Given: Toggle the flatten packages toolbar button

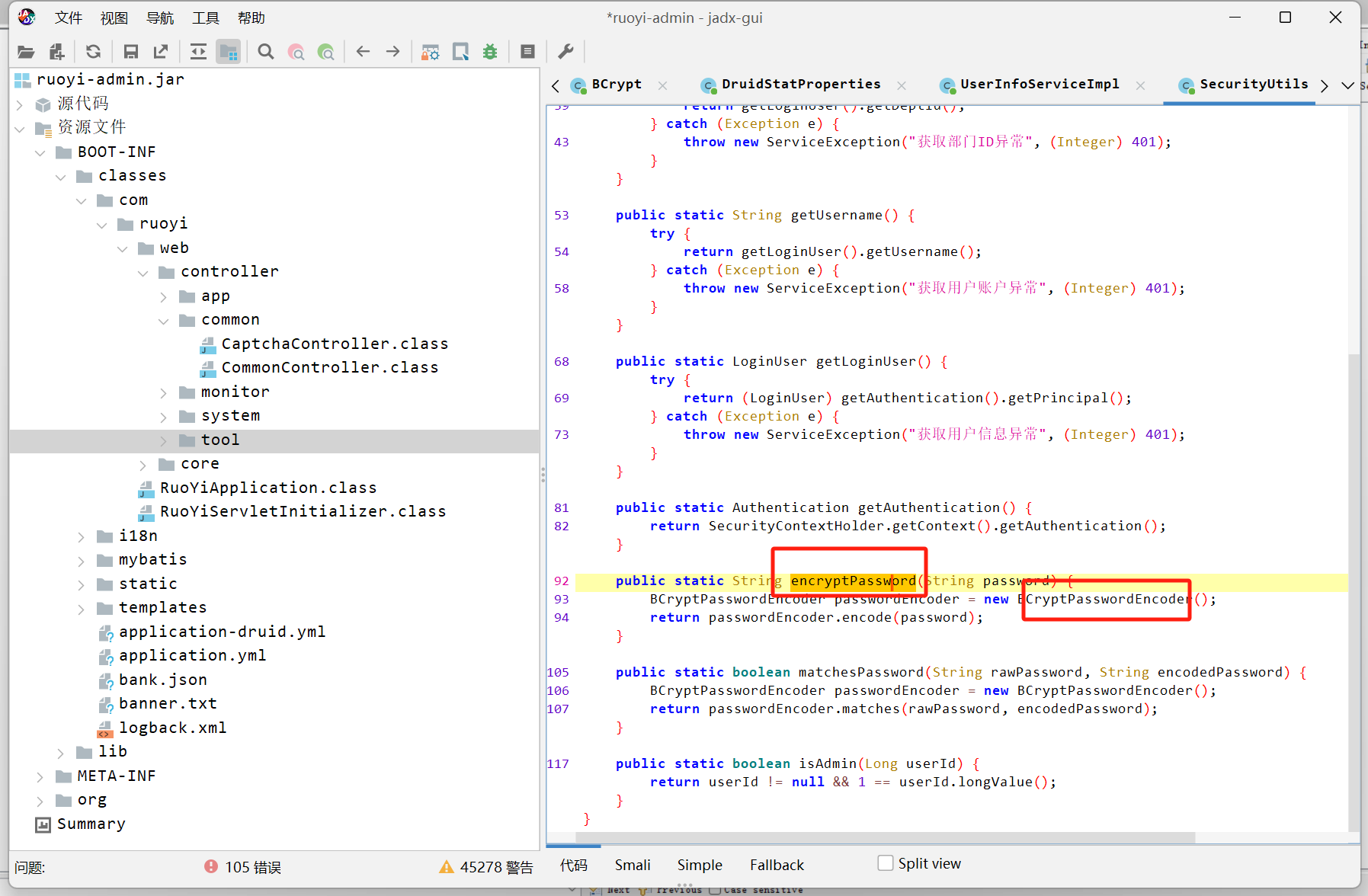Looking at the screenshot, I should [x=228, y=52].
